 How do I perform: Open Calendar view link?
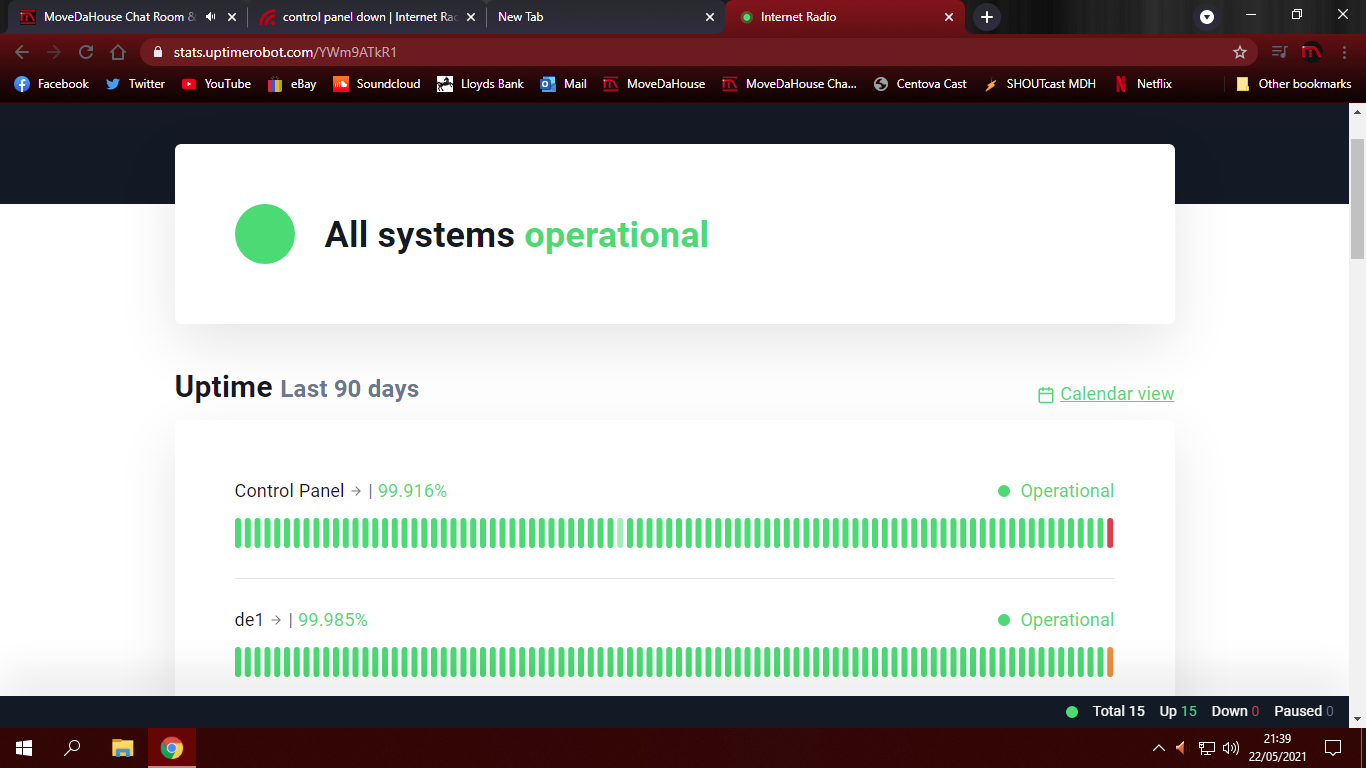click(1116, 394)
